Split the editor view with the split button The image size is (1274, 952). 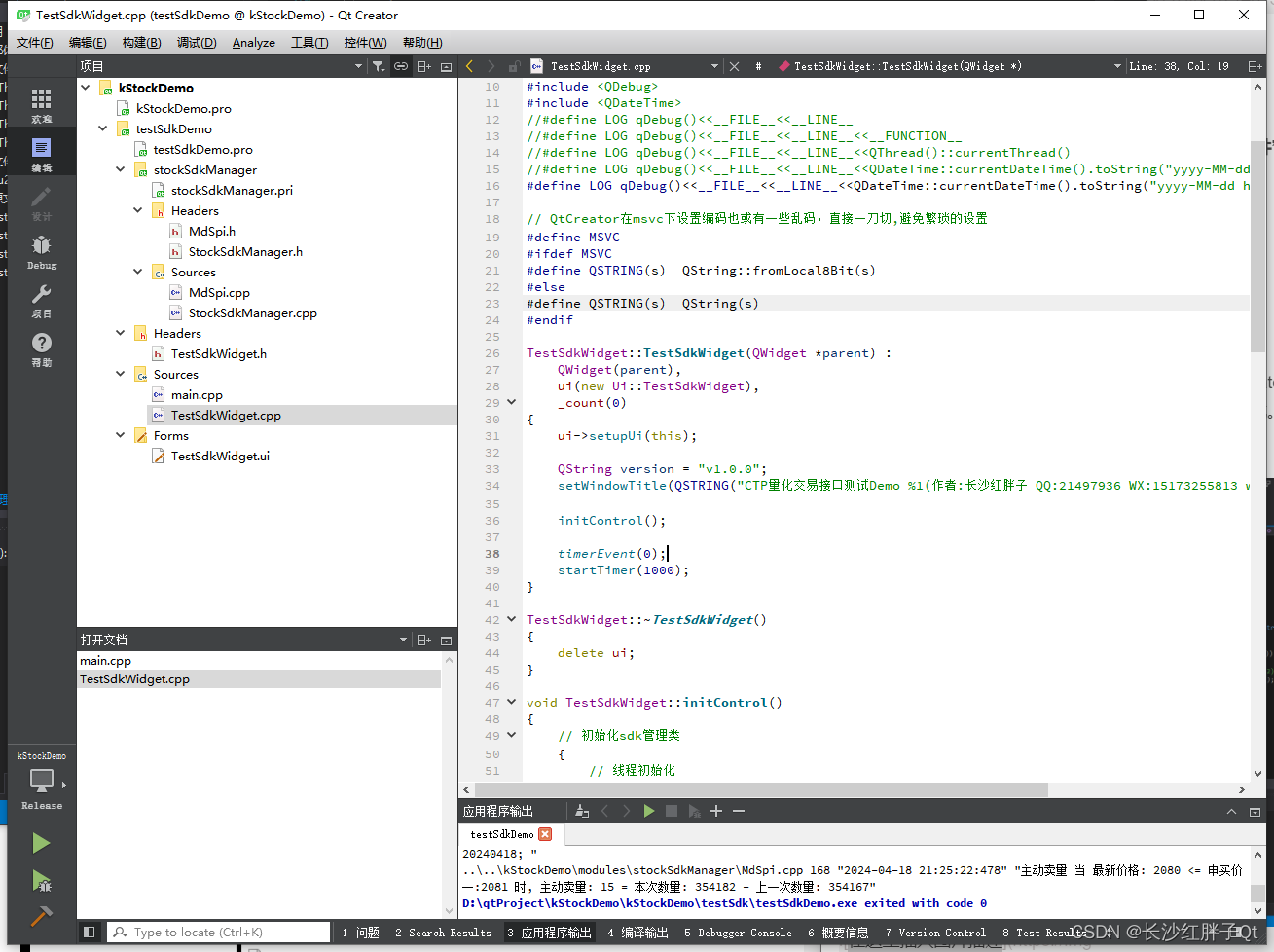click(x=1255, y=66)
